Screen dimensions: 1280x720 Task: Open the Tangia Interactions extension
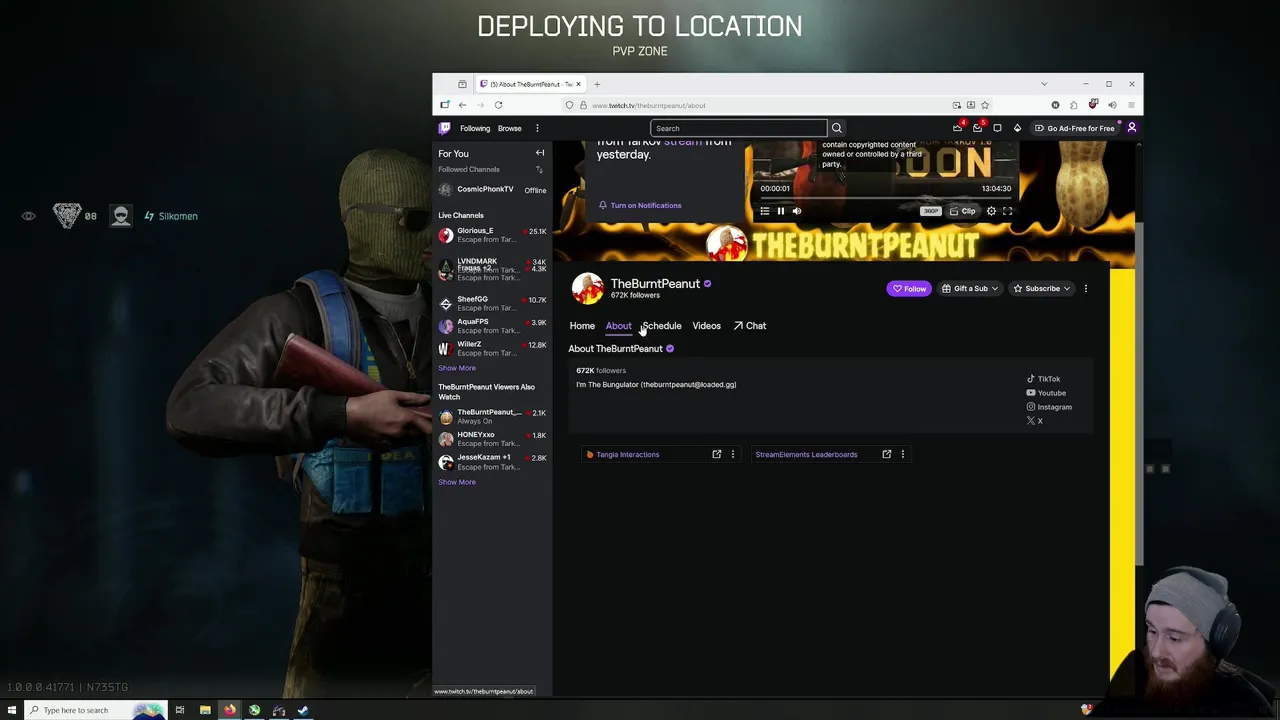coord(628,454)
